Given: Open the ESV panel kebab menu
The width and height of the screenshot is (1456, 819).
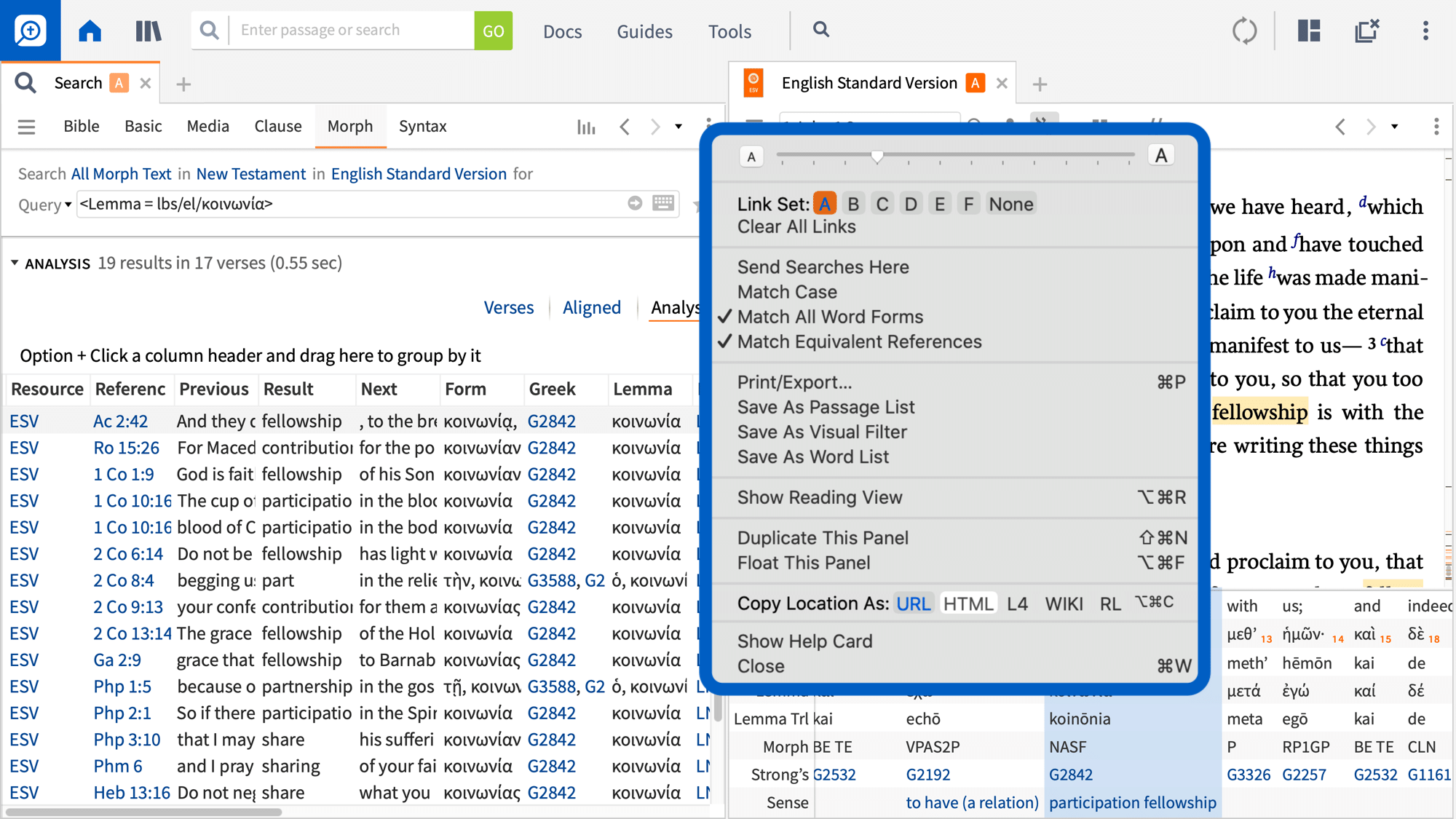Looking at the screenshot, I should point(1436,127).
